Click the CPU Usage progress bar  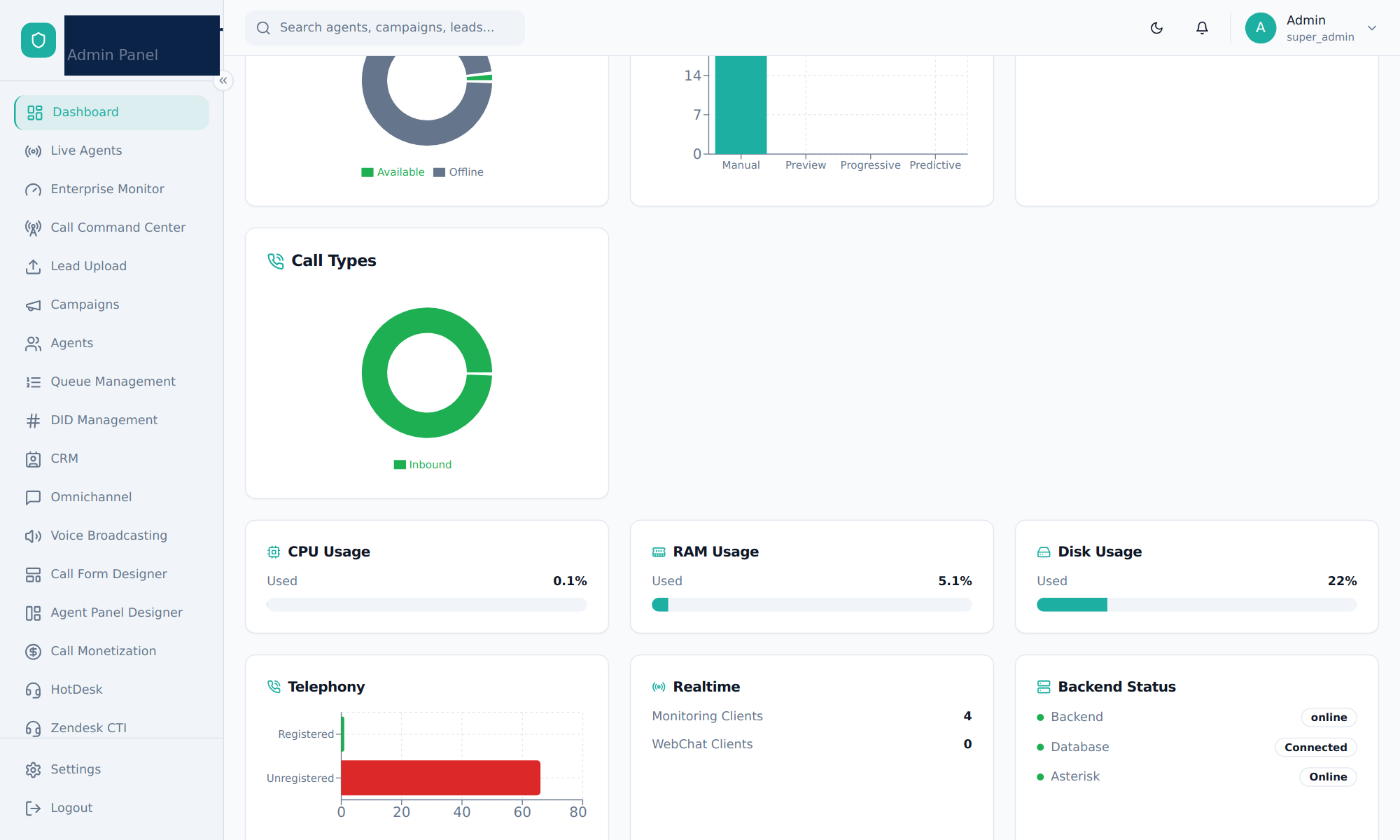coord(427,605)
